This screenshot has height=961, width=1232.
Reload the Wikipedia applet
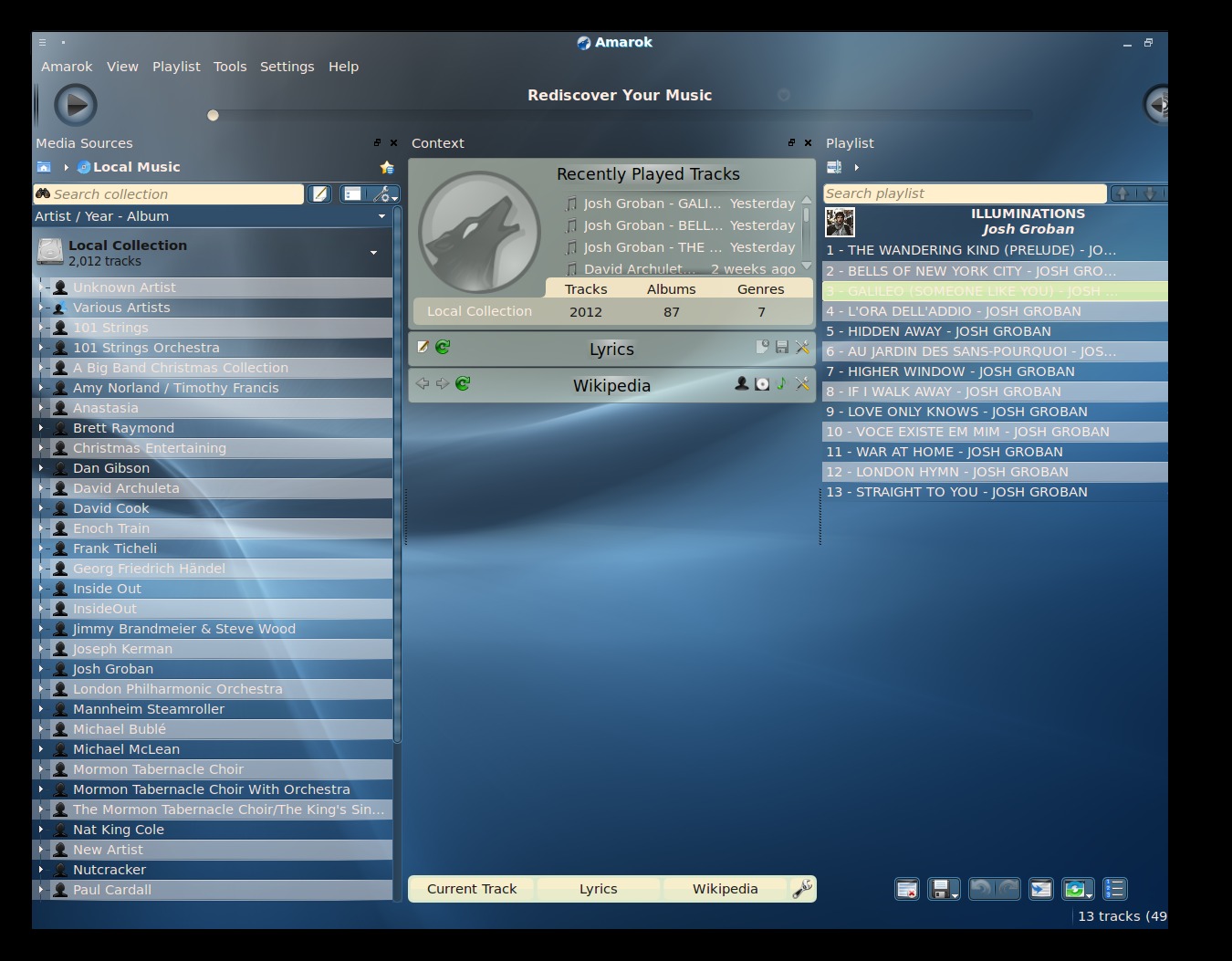coord(463,383)
